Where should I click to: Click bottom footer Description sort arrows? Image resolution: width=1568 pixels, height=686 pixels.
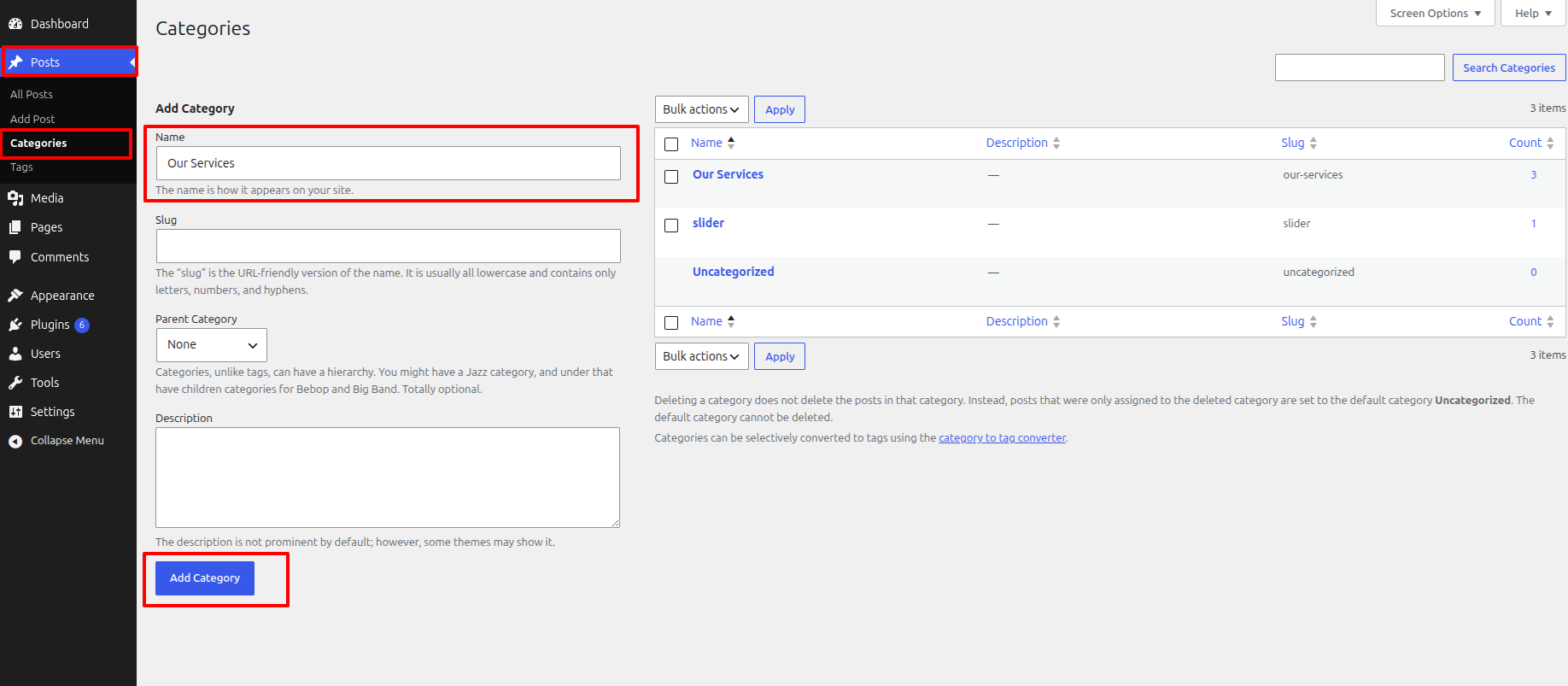click(x=1056, y=321)
